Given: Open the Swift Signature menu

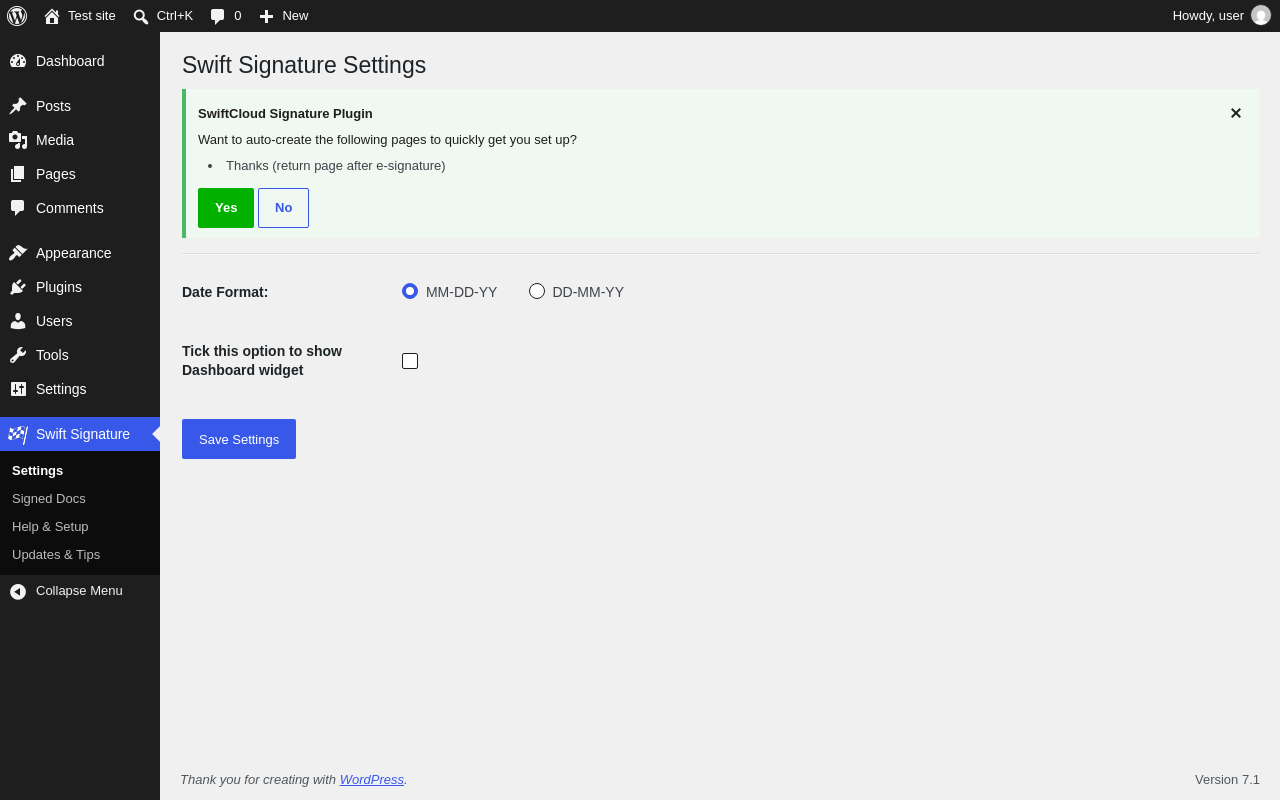Looking at the screenshot, I should (80, 434).
